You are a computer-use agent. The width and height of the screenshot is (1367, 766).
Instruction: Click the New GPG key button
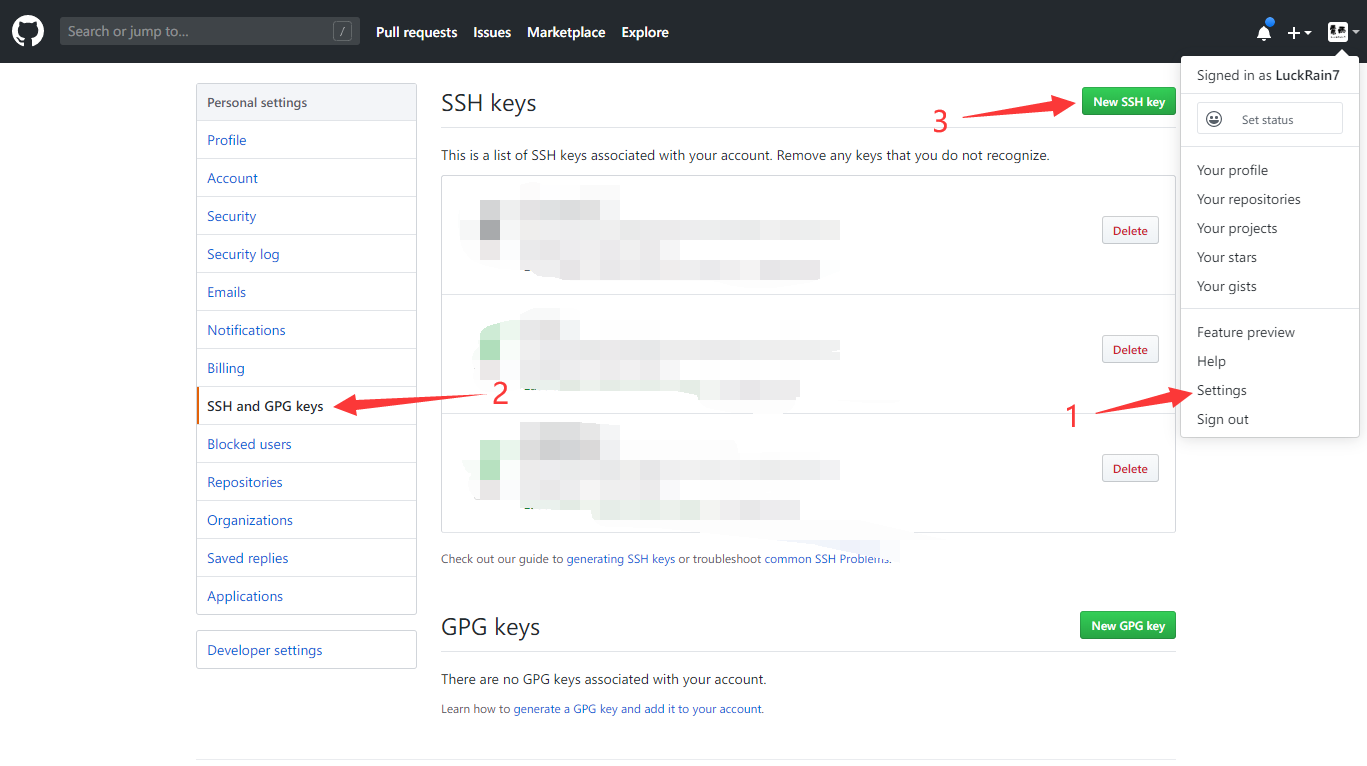click(x=1127, y=624)
